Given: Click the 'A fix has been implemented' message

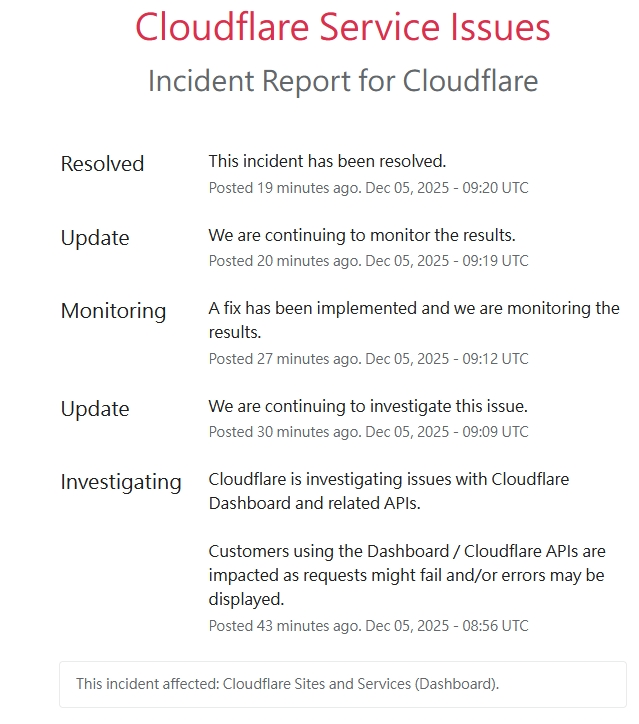Looking at the screenshot, I should pos(414,319).
